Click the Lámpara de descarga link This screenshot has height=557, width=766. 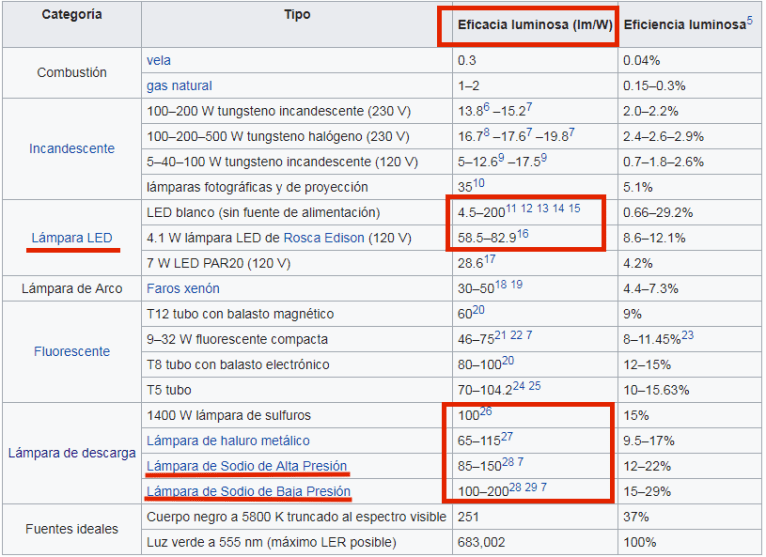[x=71, y=453]
